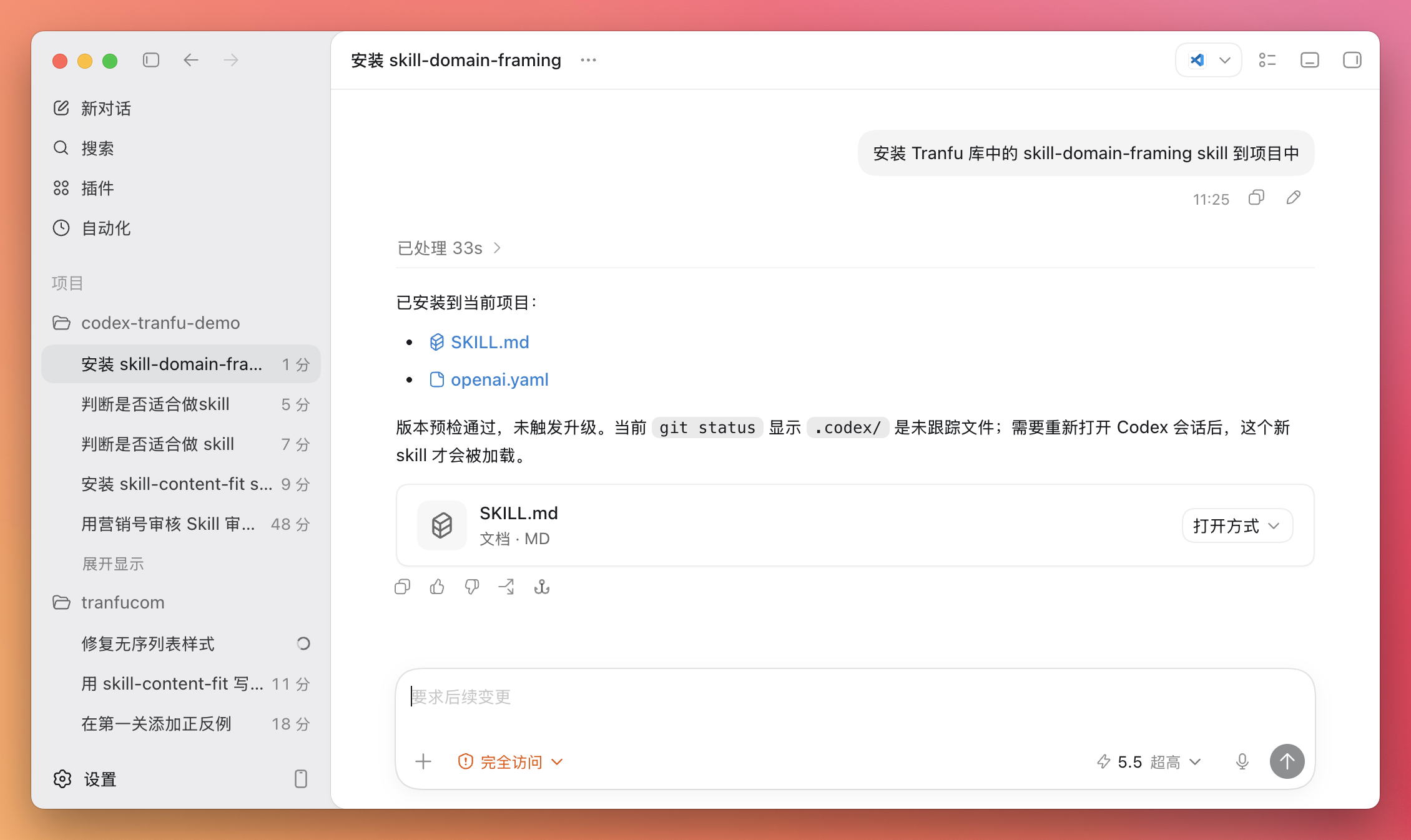The height and width of the screenshot is (840, 1411).
Task: Open the 用营销号审核 Skill conversation
Action: click(181, 524)
